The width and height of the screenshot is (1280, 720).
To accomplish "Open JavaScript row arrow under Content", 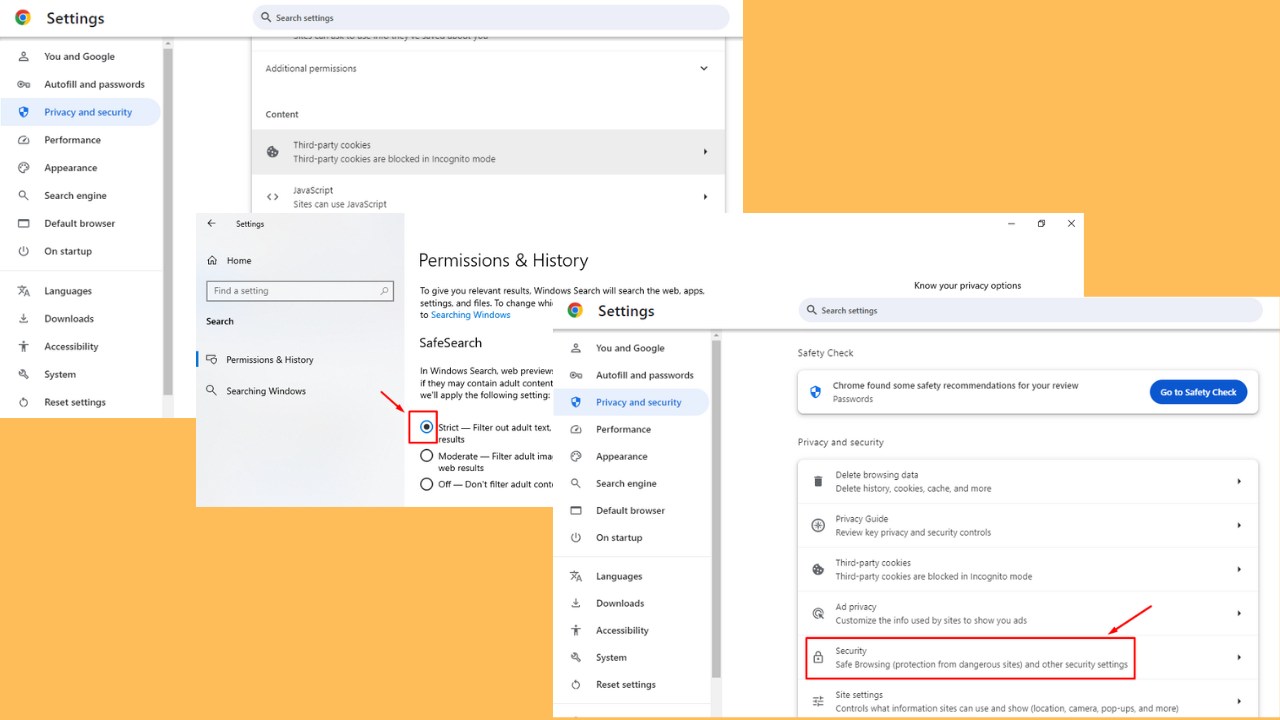I will 705,197.
